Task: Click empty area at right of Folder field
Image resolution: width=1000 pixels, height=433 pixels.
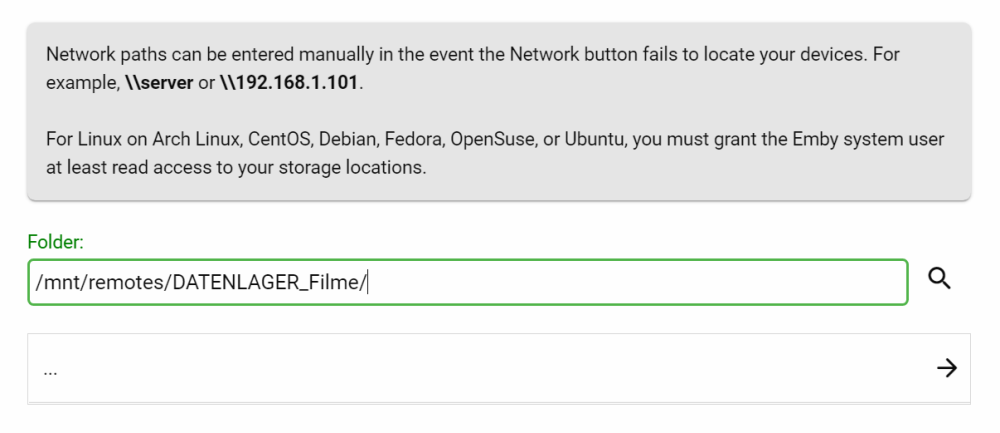Action: [x=638, y=282]
